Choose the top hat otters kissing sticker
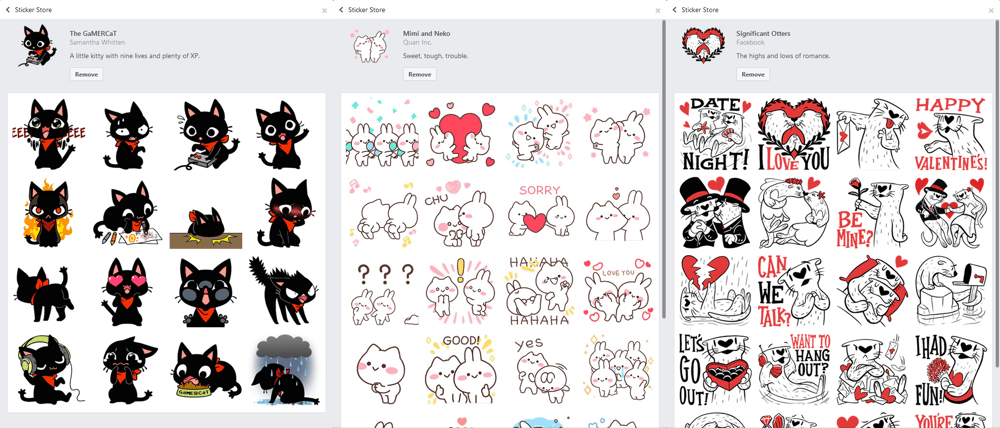The width and height of the screenshot is (1000, 428). coord(714,213)
